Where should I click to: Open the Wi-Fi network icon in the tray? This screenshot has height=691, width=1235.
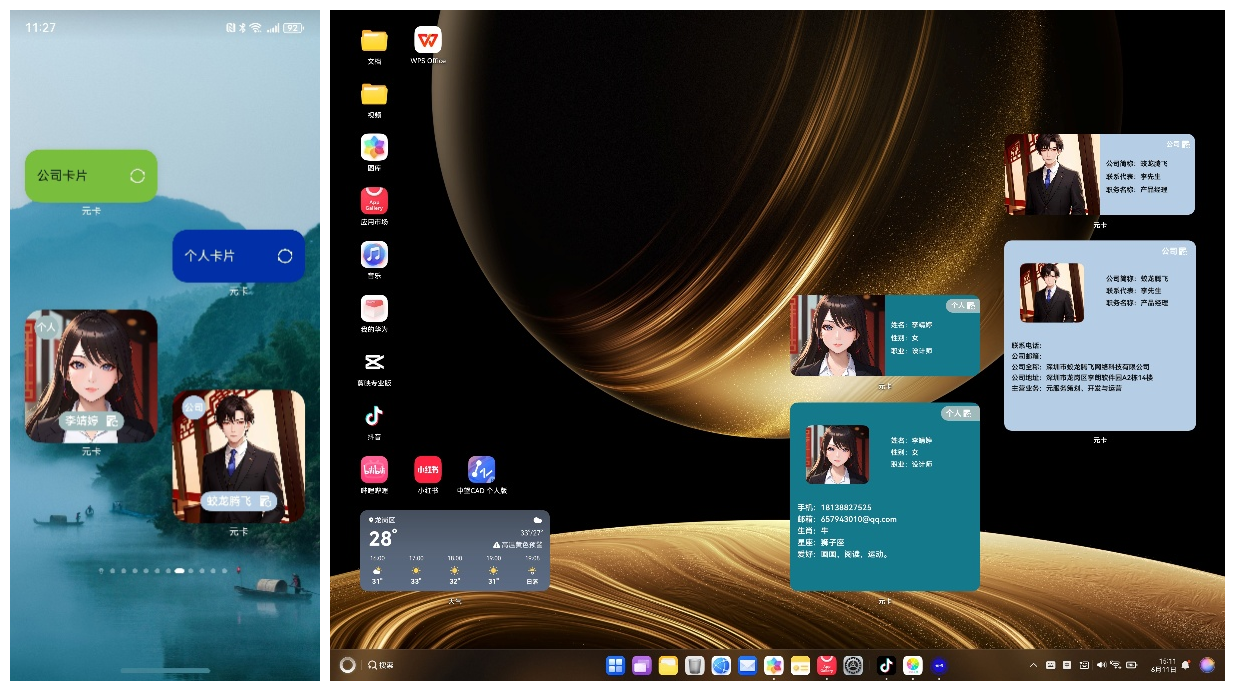pos(1115,665)
